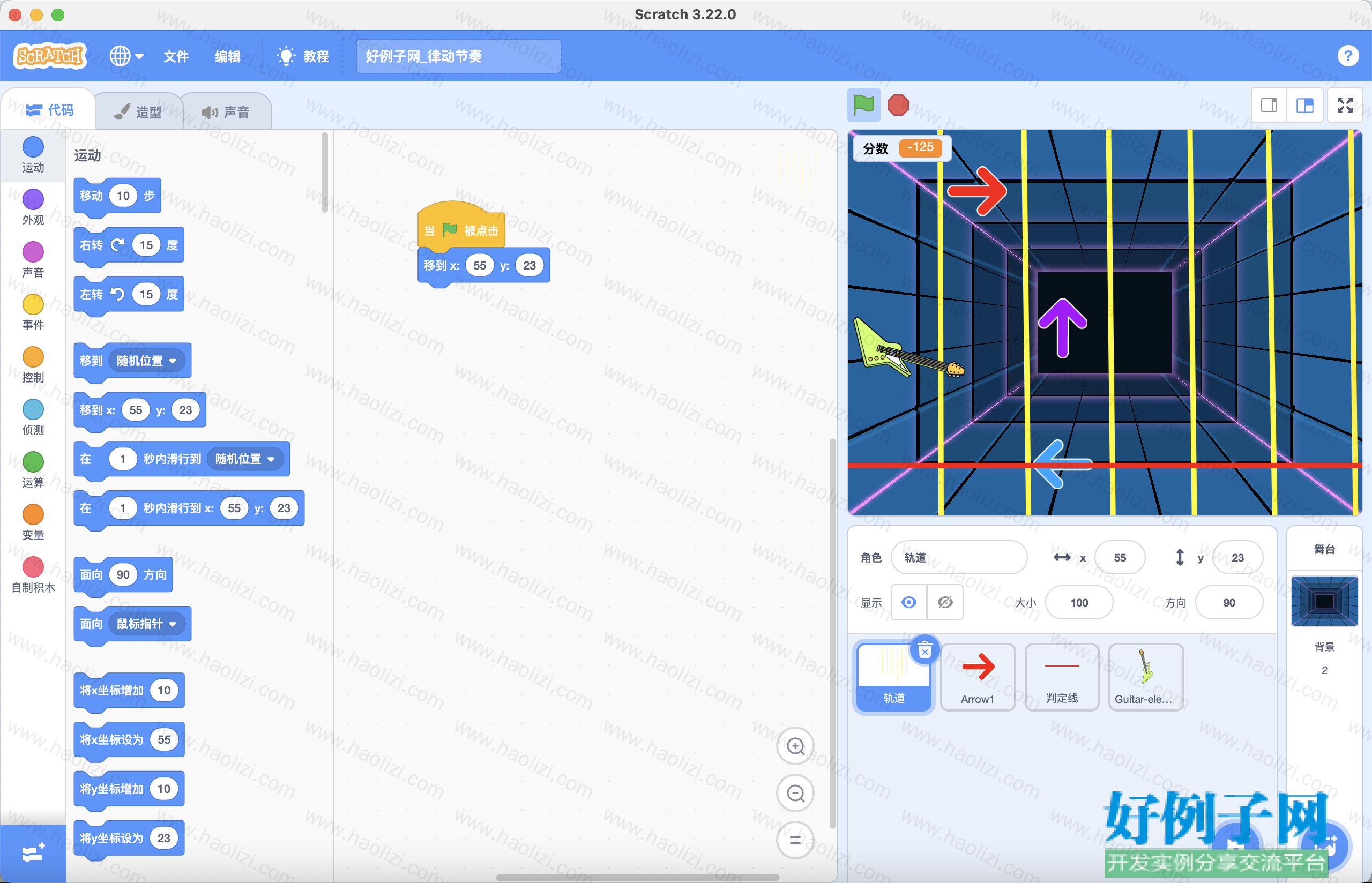The height and width of the screenshot is (883, 1372).
Task: Select the Guitar-ele sprite thumbnail
Action: click(x=1146, y=677)
